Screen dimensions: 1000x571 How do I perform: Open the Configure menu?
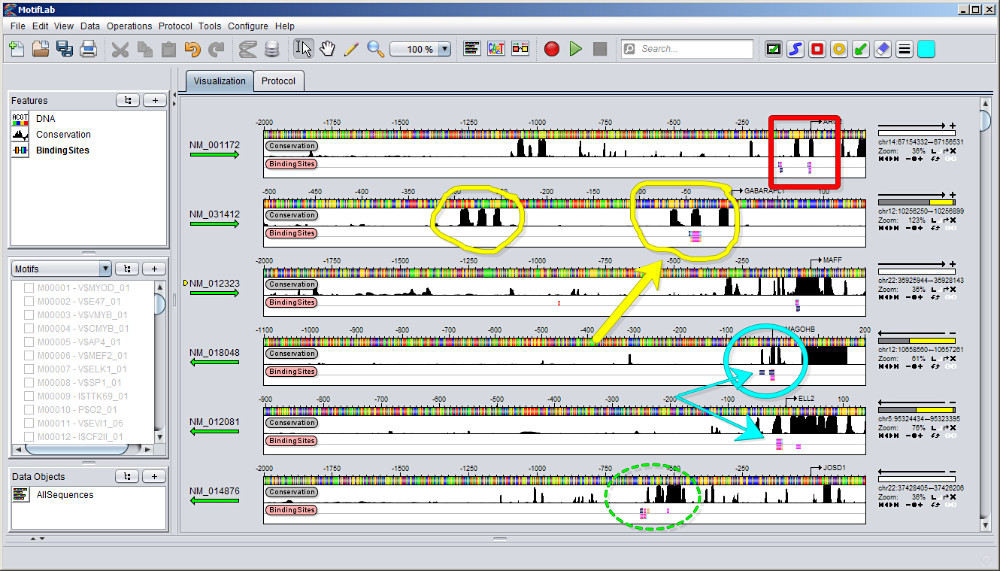[247, 26]
